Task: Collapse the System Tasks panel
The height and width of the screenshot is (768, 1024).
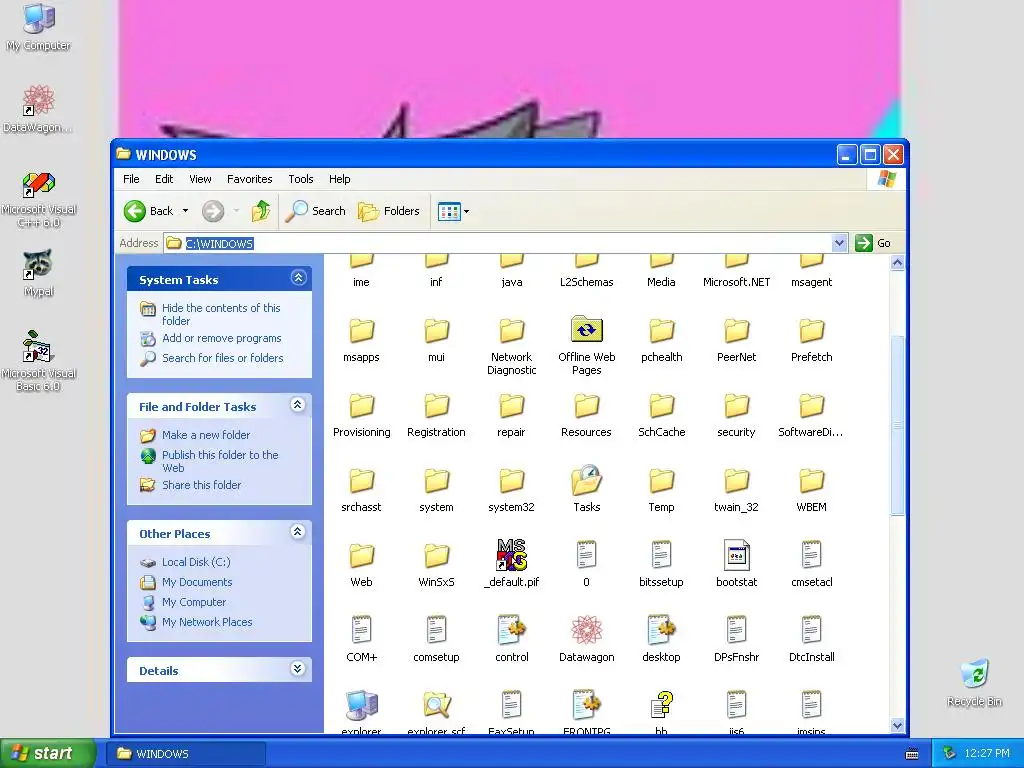Action: click(x=298, y=278)
